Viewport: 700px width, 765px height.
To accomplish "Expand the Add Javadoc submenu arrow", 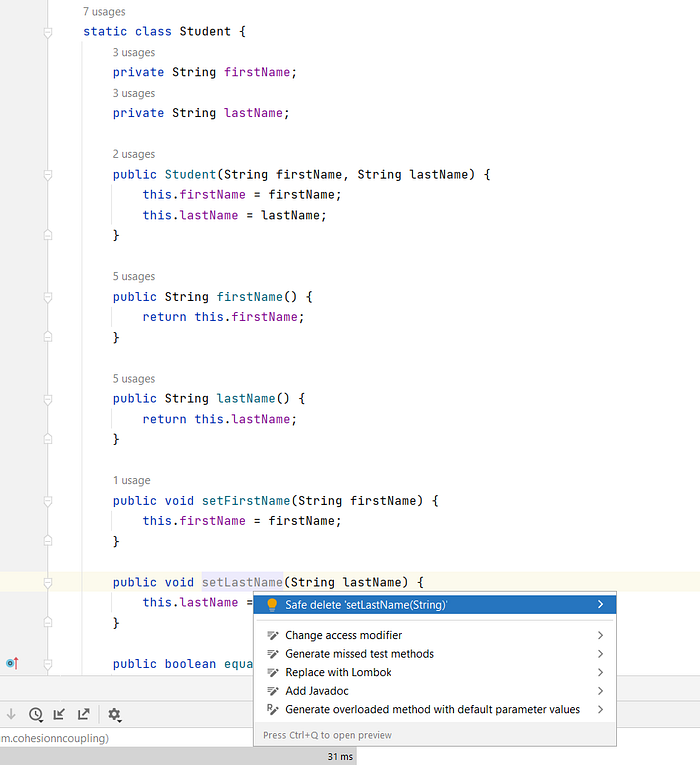I will coord(600,691).
